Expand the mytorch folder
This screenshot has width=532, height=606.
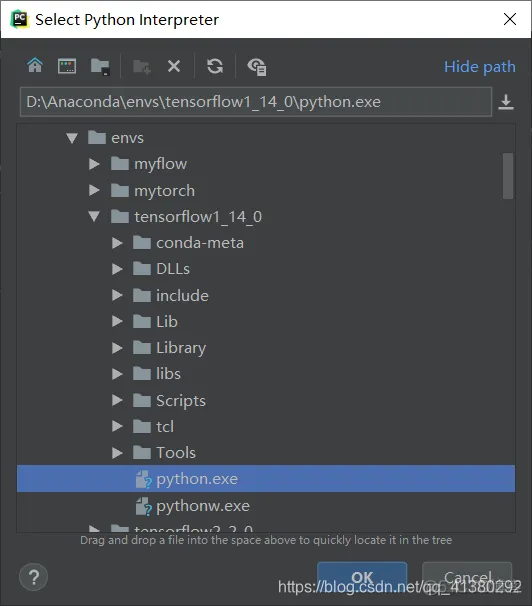tap(94, 190)
